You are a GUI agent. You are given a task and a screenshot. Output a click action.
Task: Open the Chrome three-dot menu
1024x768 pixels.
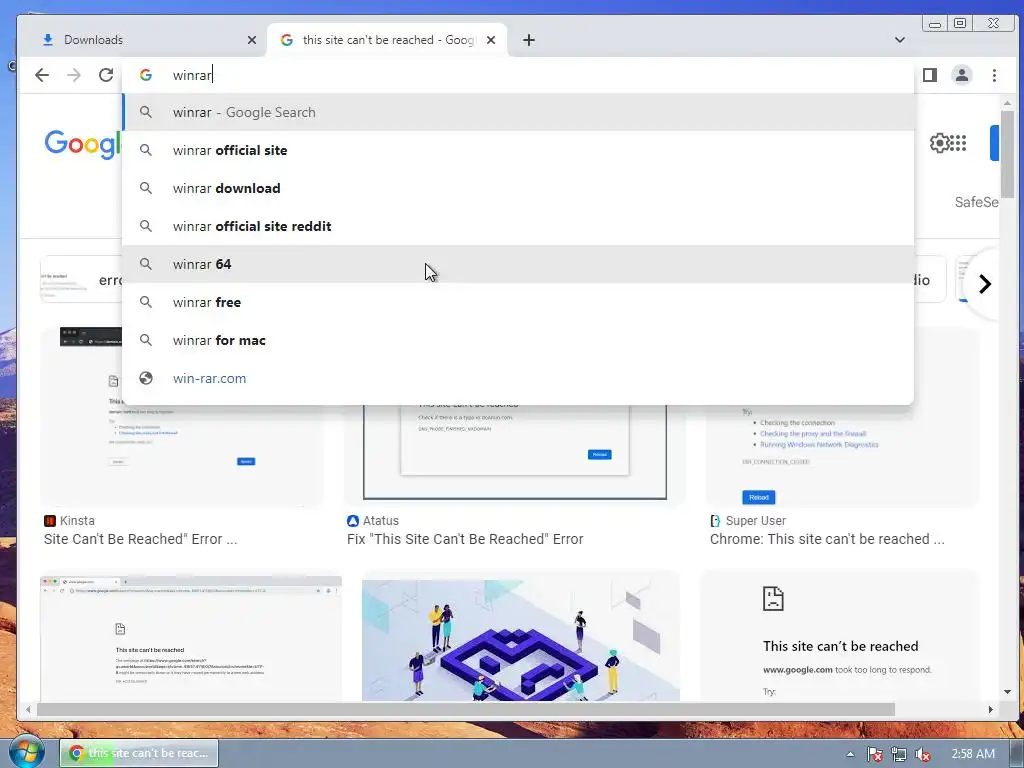(x=994, y=75)
